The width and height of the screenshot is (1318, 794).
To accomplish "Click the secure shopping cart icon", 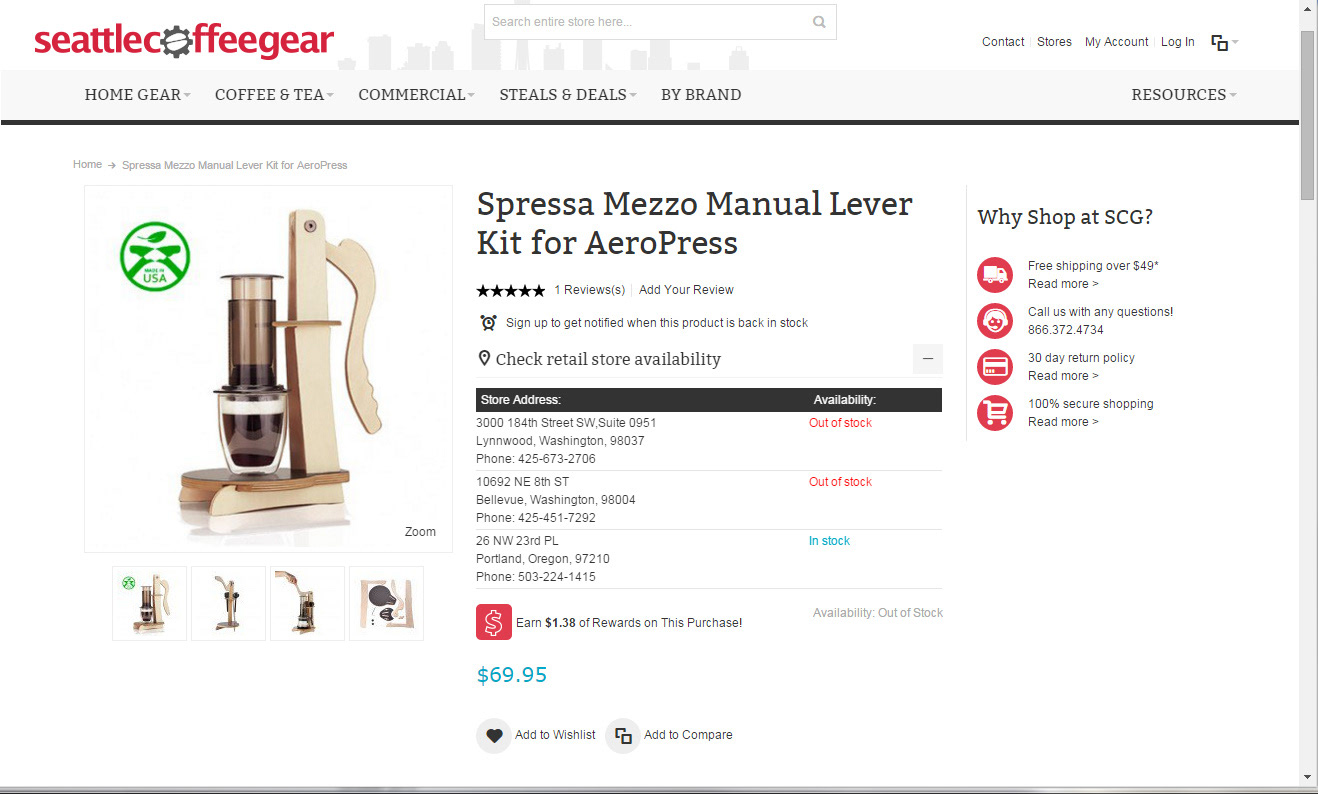I will (x=995, y=413).
